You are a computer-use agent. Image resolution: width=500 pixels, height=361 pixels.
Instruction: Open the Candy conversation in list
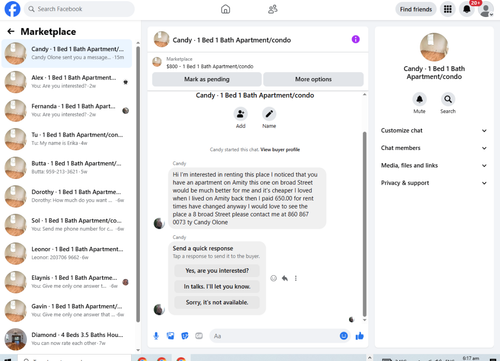67,53
